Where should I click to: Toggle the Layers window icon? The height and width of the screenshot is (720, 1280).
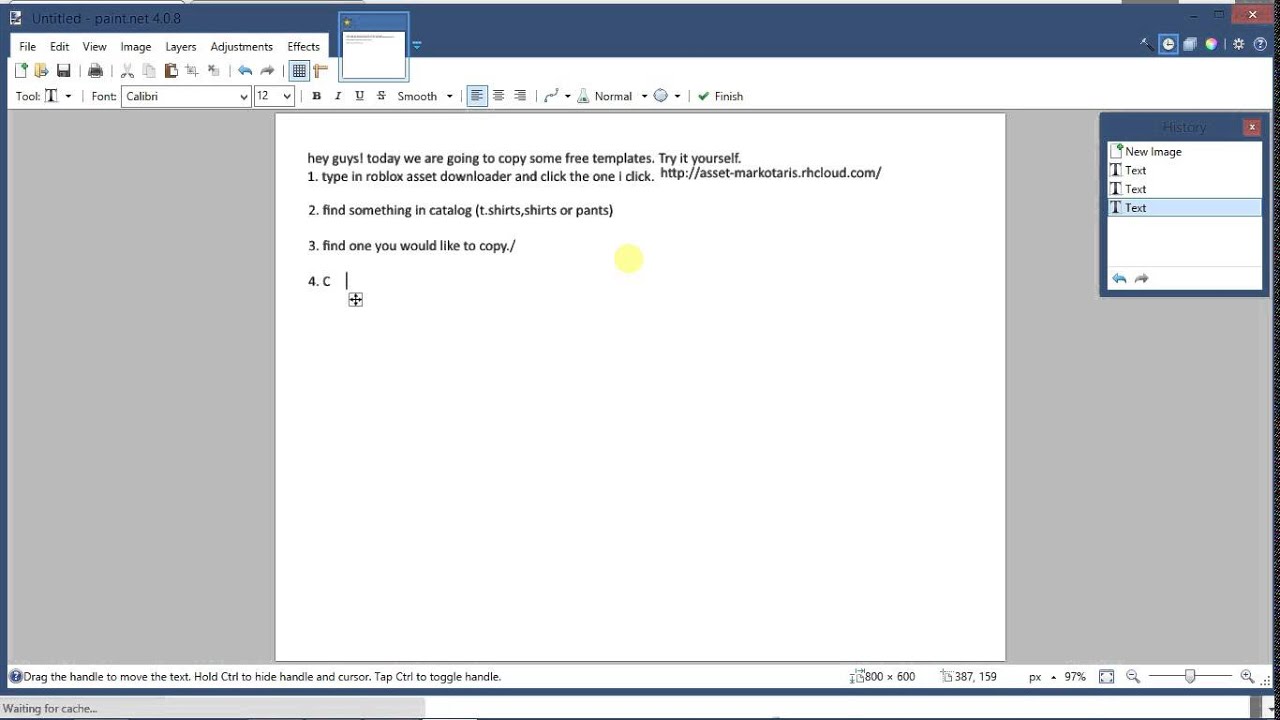(1190, 44)
